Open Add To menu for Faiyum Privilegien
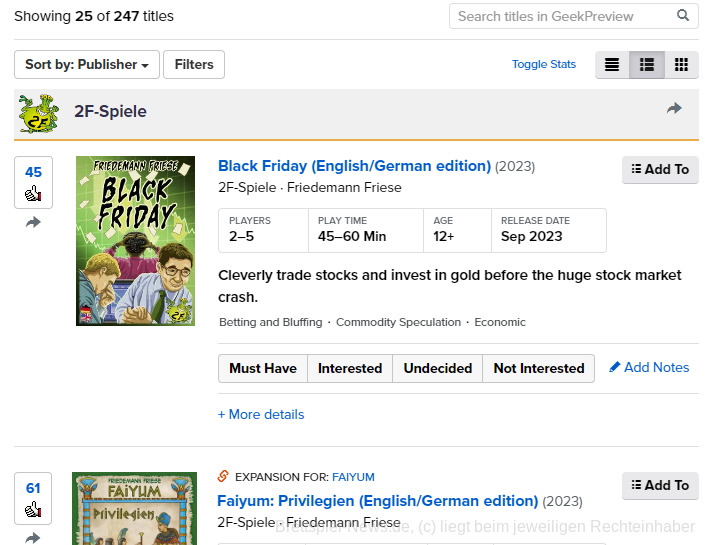 [660, 485]
